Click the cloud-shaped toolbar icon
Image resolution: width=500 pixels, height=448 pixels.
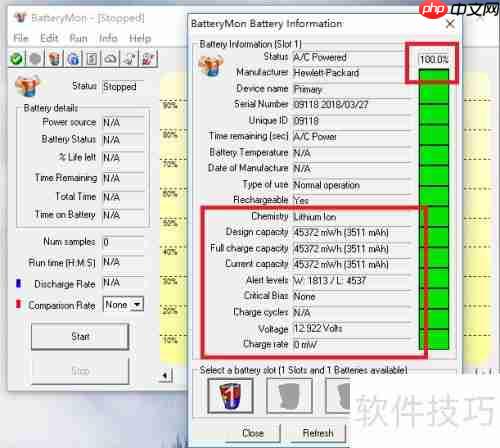point(111,59)
